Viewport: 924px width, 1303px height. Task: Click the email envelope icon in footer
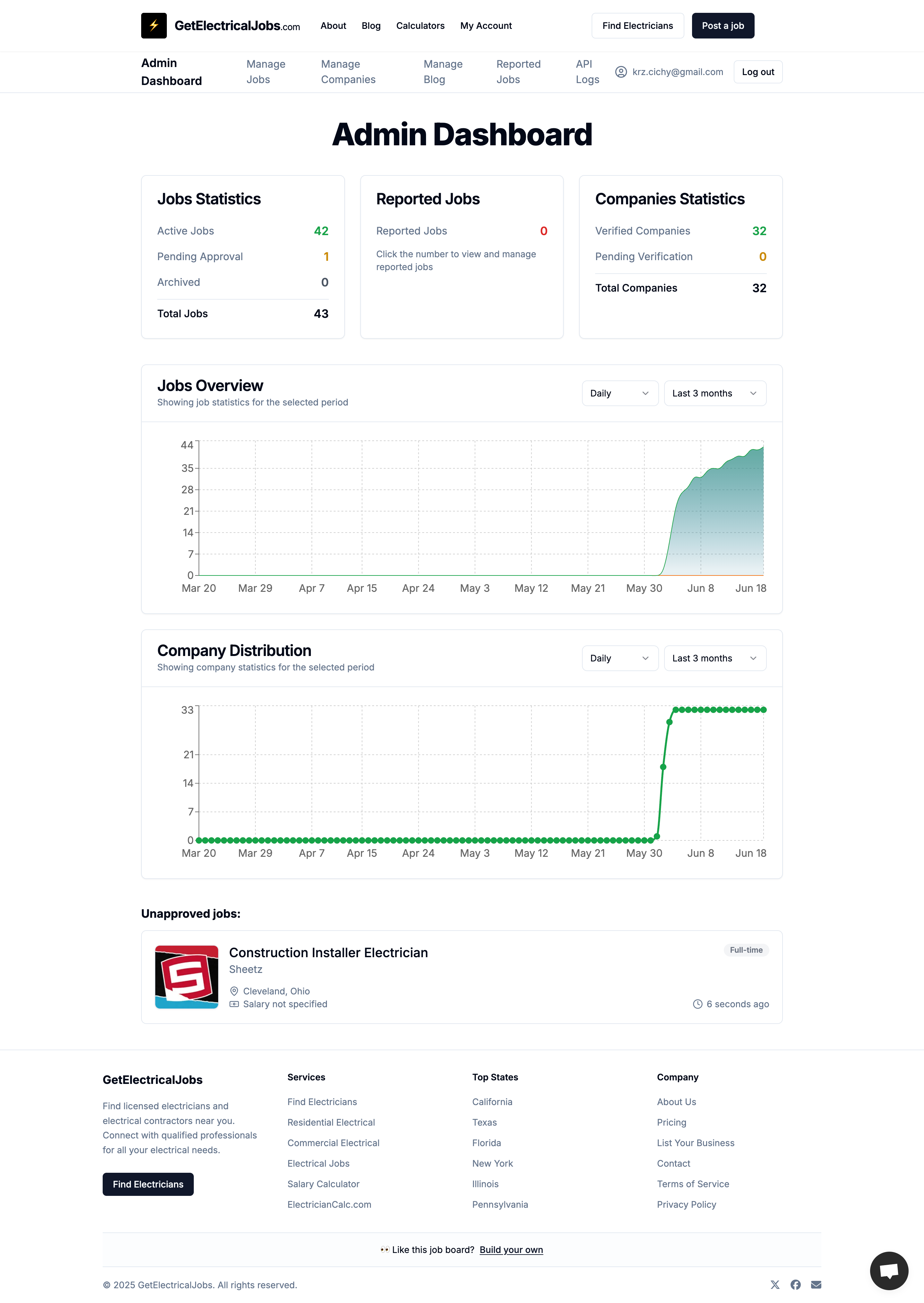click(816, 1285)
